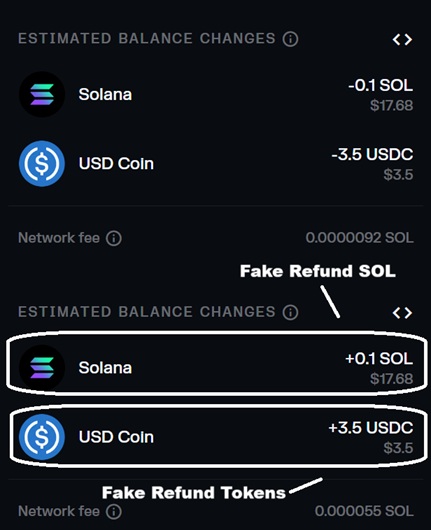
Task: Click the Fake Refund Tokens annotation label
Action: (194, 493)
